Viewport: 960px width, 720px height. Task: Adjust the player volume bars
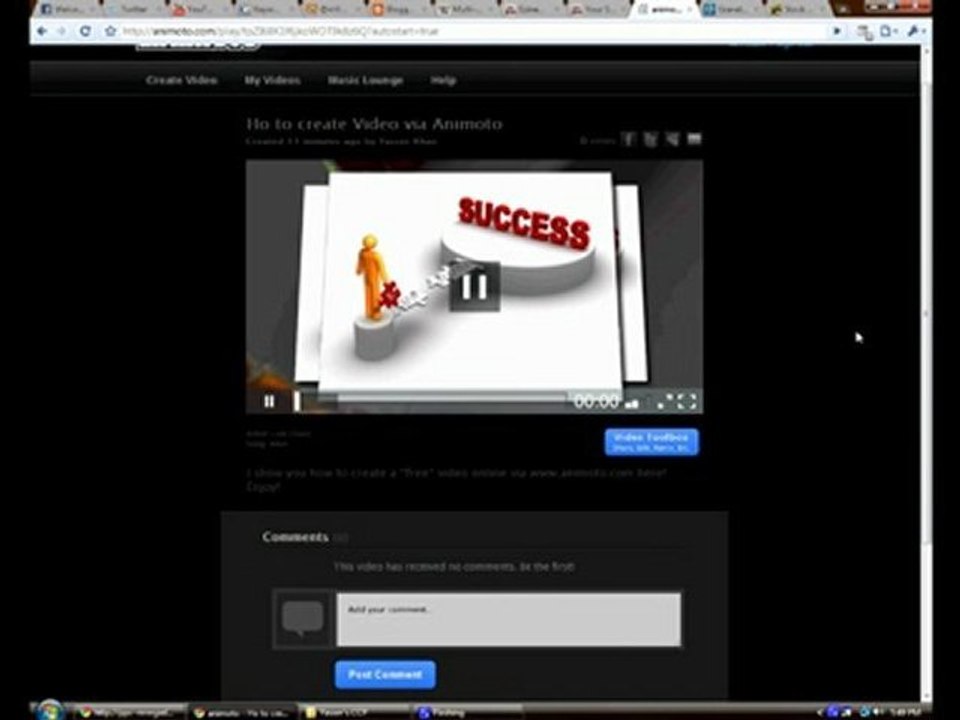coord(632,403)
